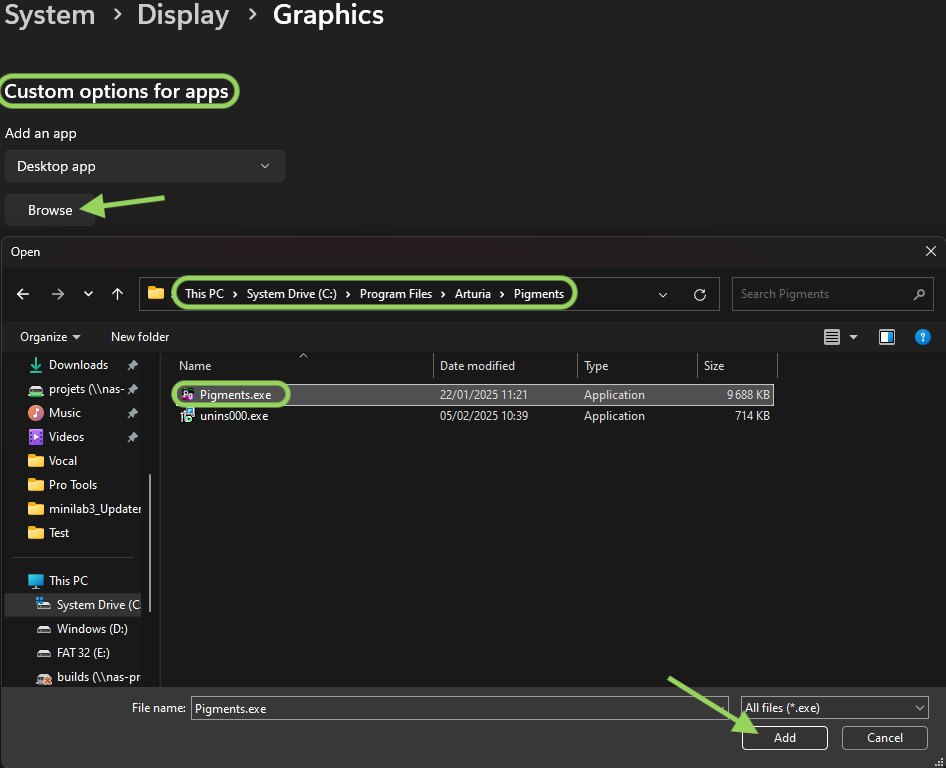Open the Desktop app dropdown
946x768 pixels.
pos(145,166)
